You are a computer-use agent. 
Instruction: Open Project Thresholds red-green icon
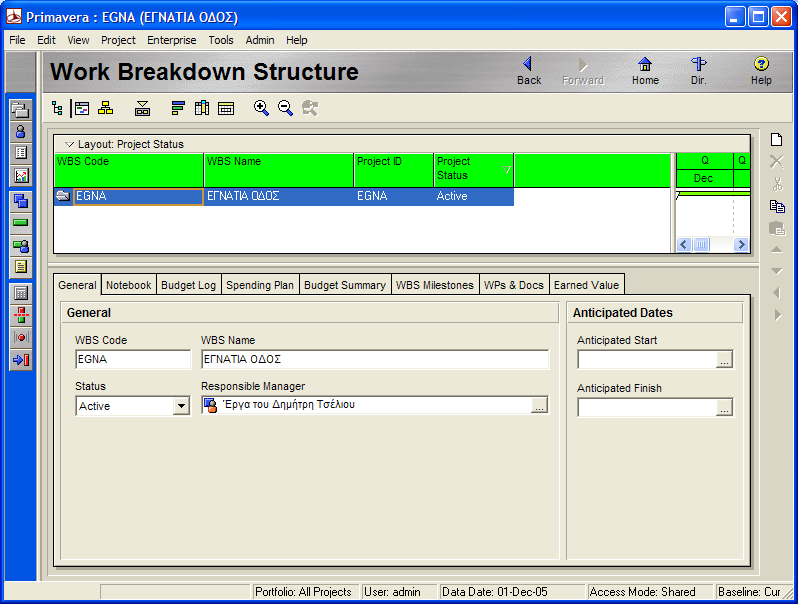coord(21,315)
